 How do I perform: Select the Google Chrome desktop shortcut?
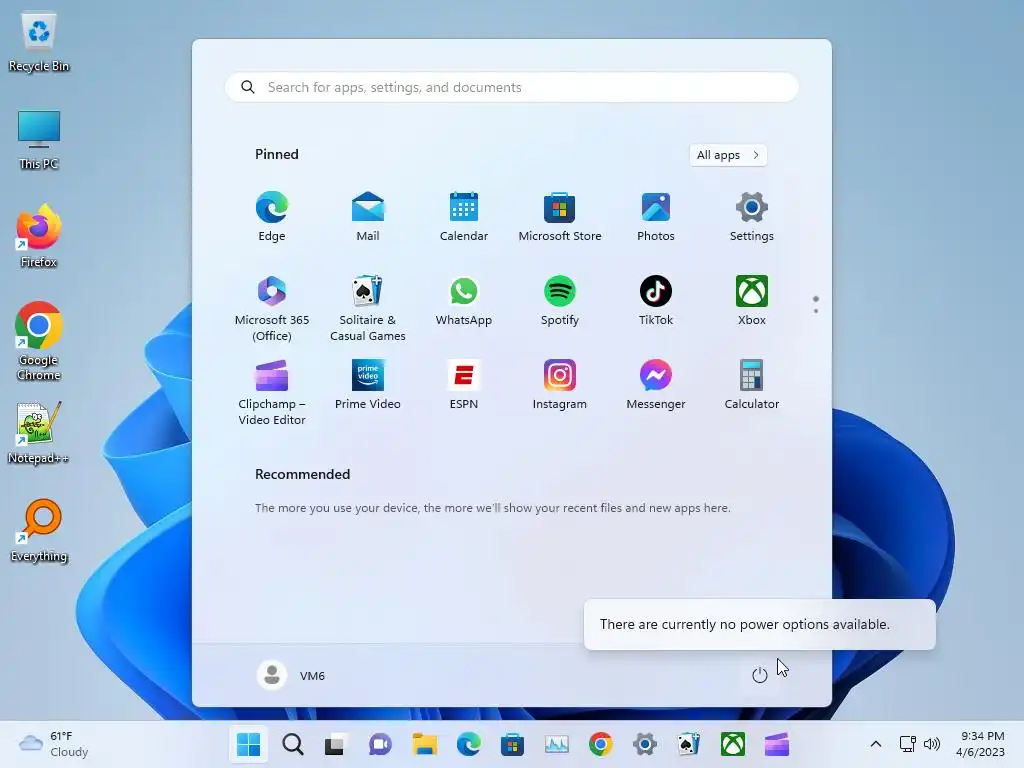tap(39, 341)
